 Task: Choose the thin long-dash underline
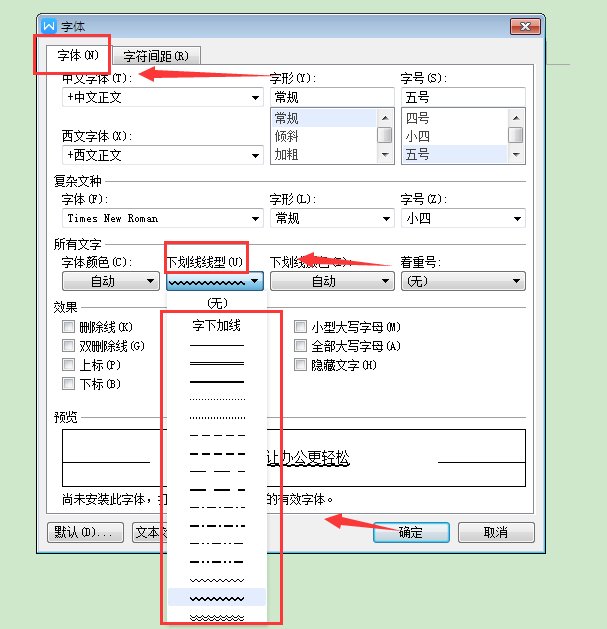pyautogui.click(x=217, y=472)
